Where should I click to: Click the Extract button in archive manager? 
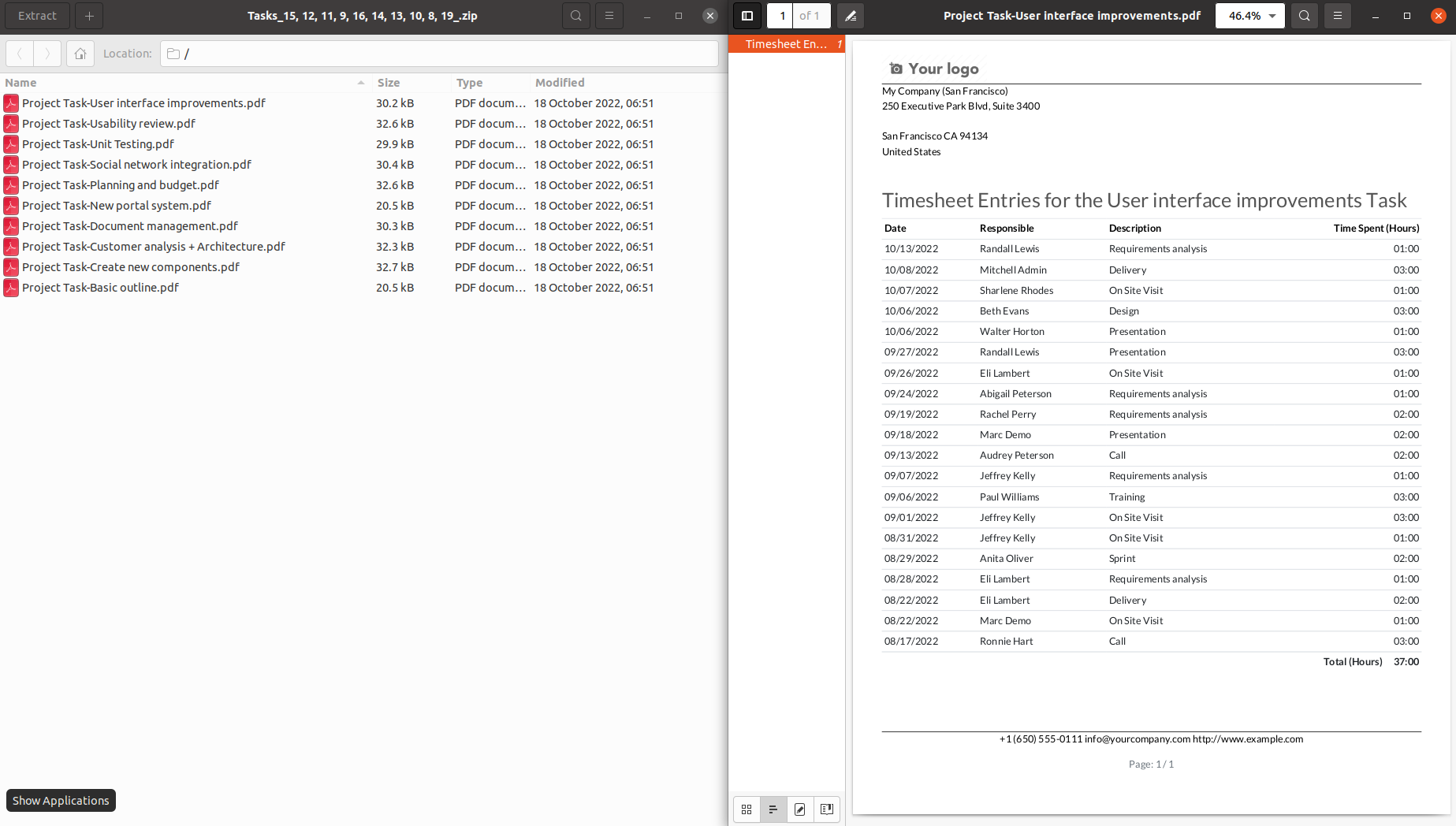(x=37, y=16)
